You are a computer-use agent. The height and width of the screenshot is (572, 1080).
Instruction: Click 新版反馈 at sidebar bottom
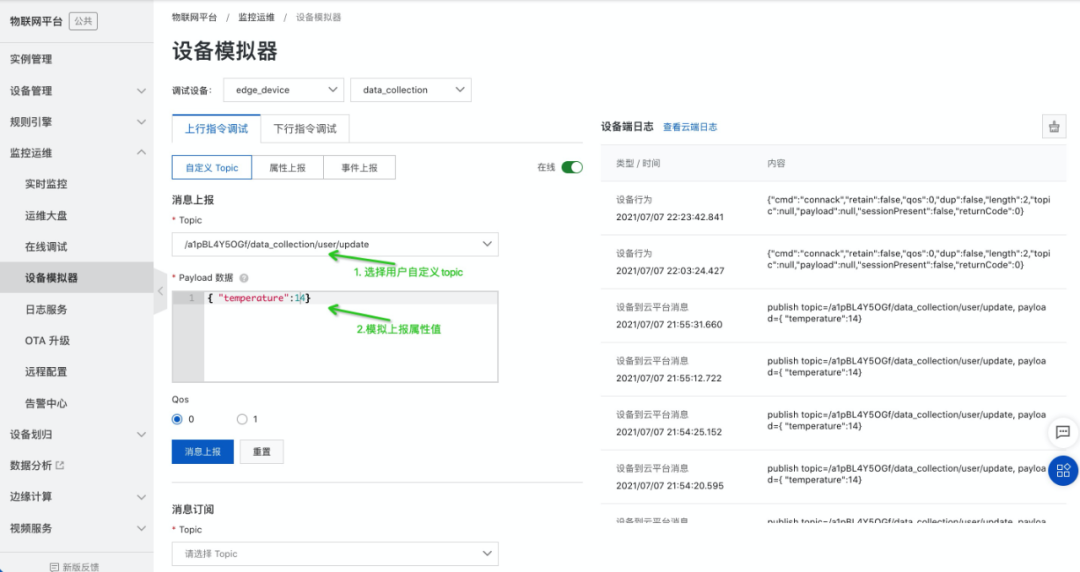(x=81, y=567)
